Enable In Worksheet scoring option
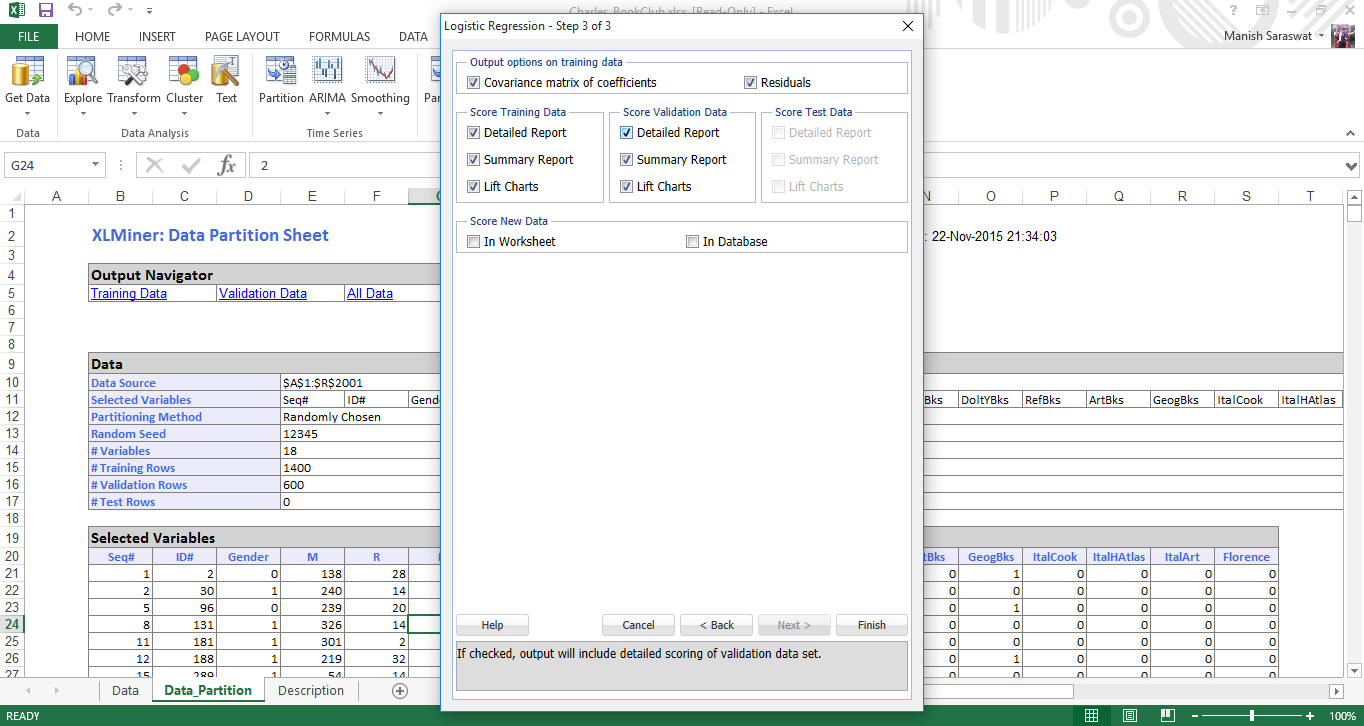 click(474, 242)
